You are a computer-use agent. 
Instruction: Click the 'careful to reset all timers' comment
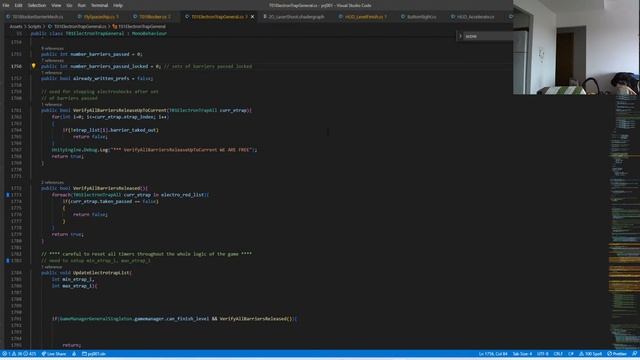146,254
